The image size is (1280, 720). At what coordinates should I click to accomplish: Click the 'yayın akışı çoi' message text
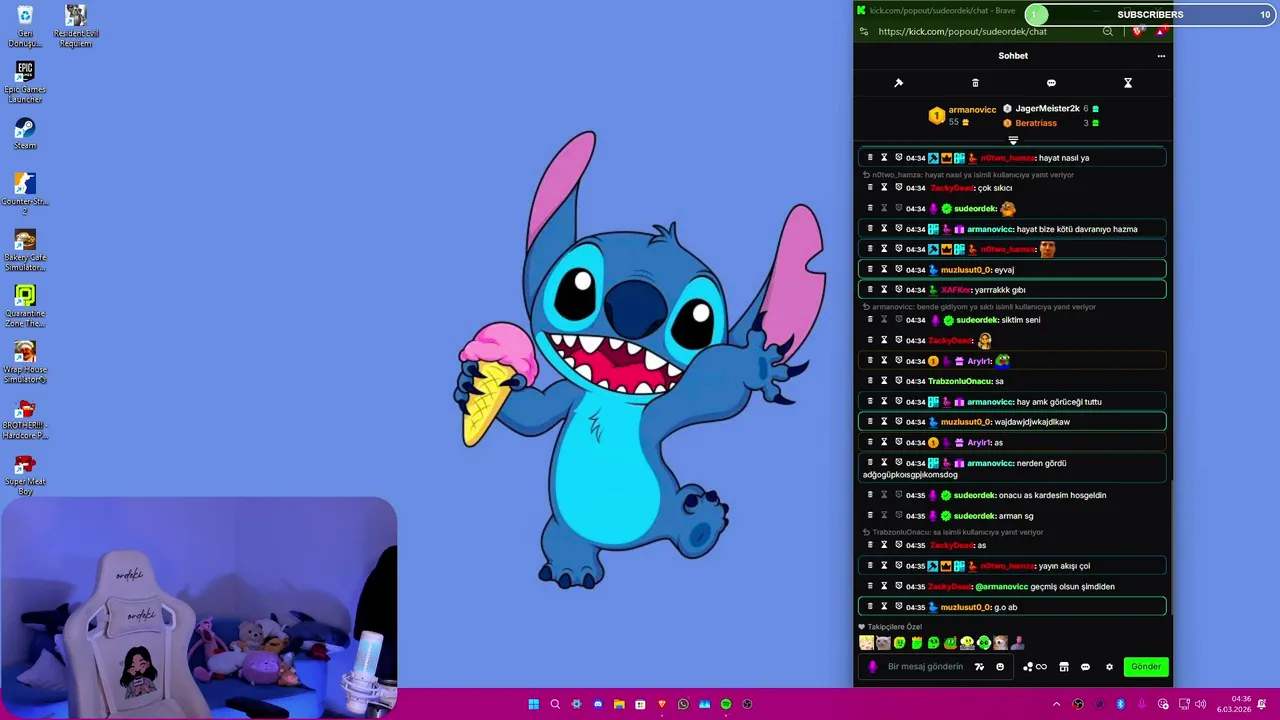[1064, 566]
